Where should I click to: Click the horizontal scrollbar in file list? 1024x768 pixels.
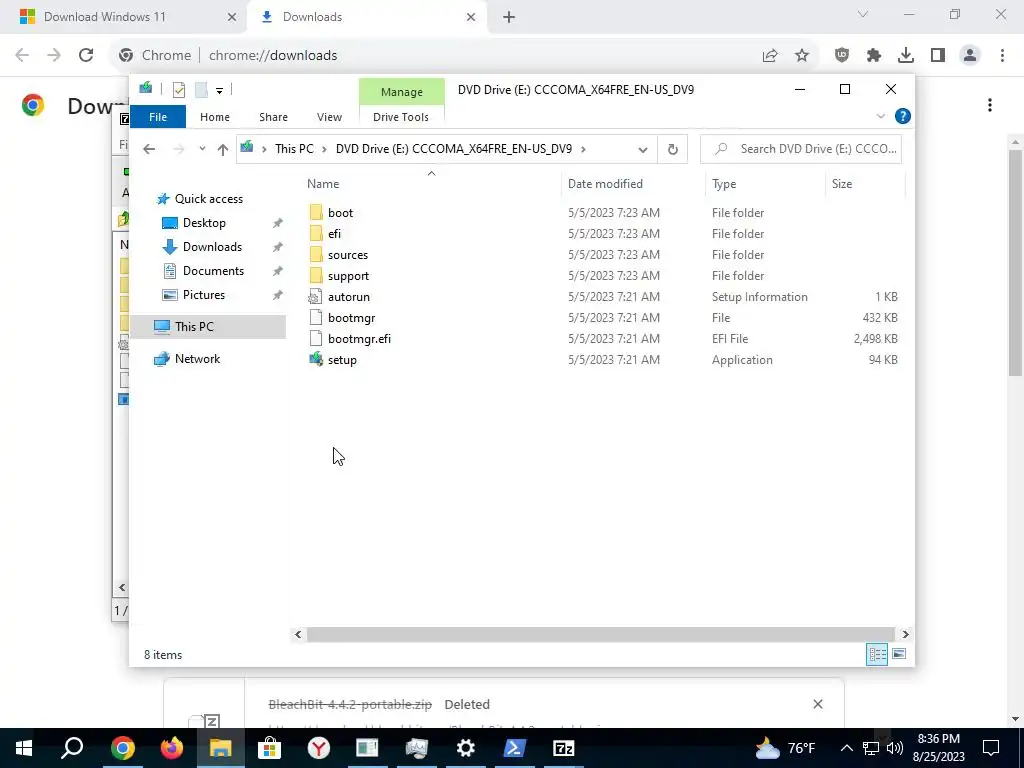coord(600,634)
